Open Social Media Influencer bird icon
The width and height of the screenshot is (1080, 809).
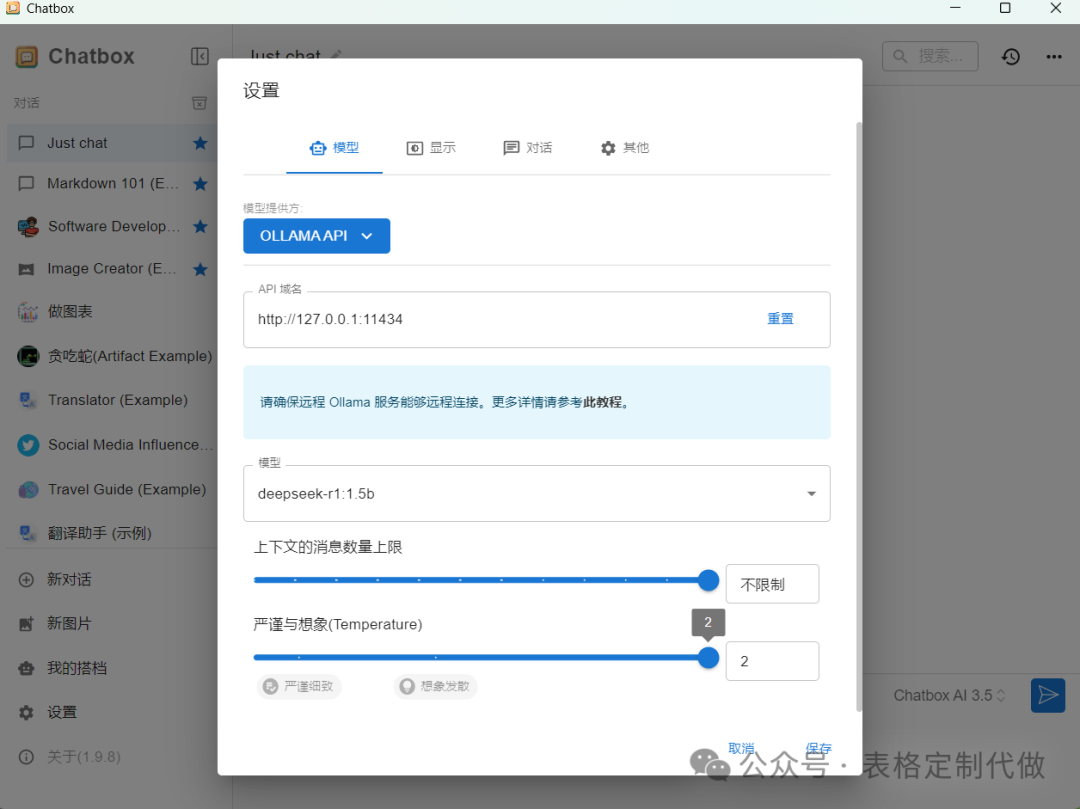pos(28,445)
